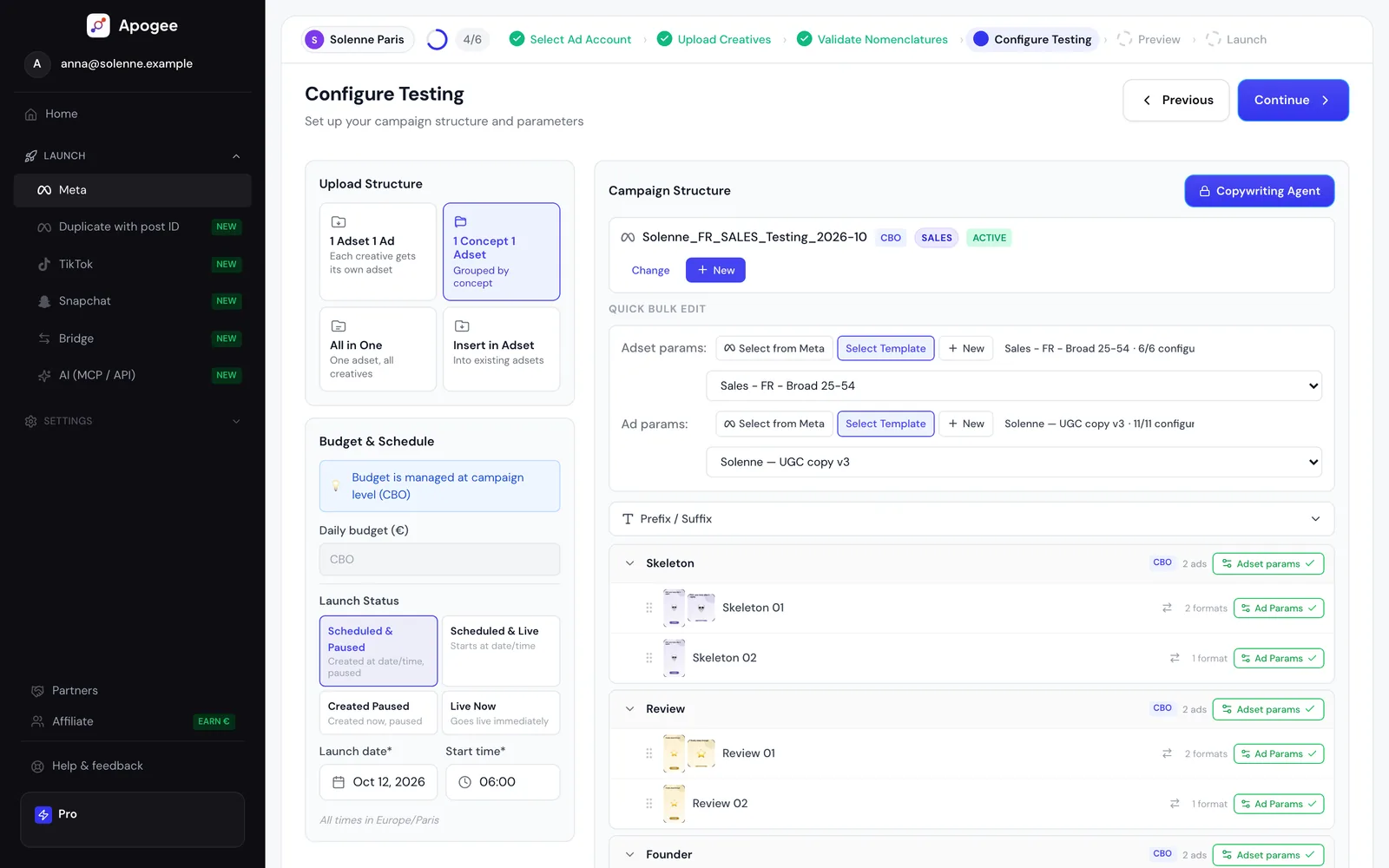Click the 4/6 progress indicator
Image resolution: width=1389 pixels, height=868 pixels.
coord(472,39)
